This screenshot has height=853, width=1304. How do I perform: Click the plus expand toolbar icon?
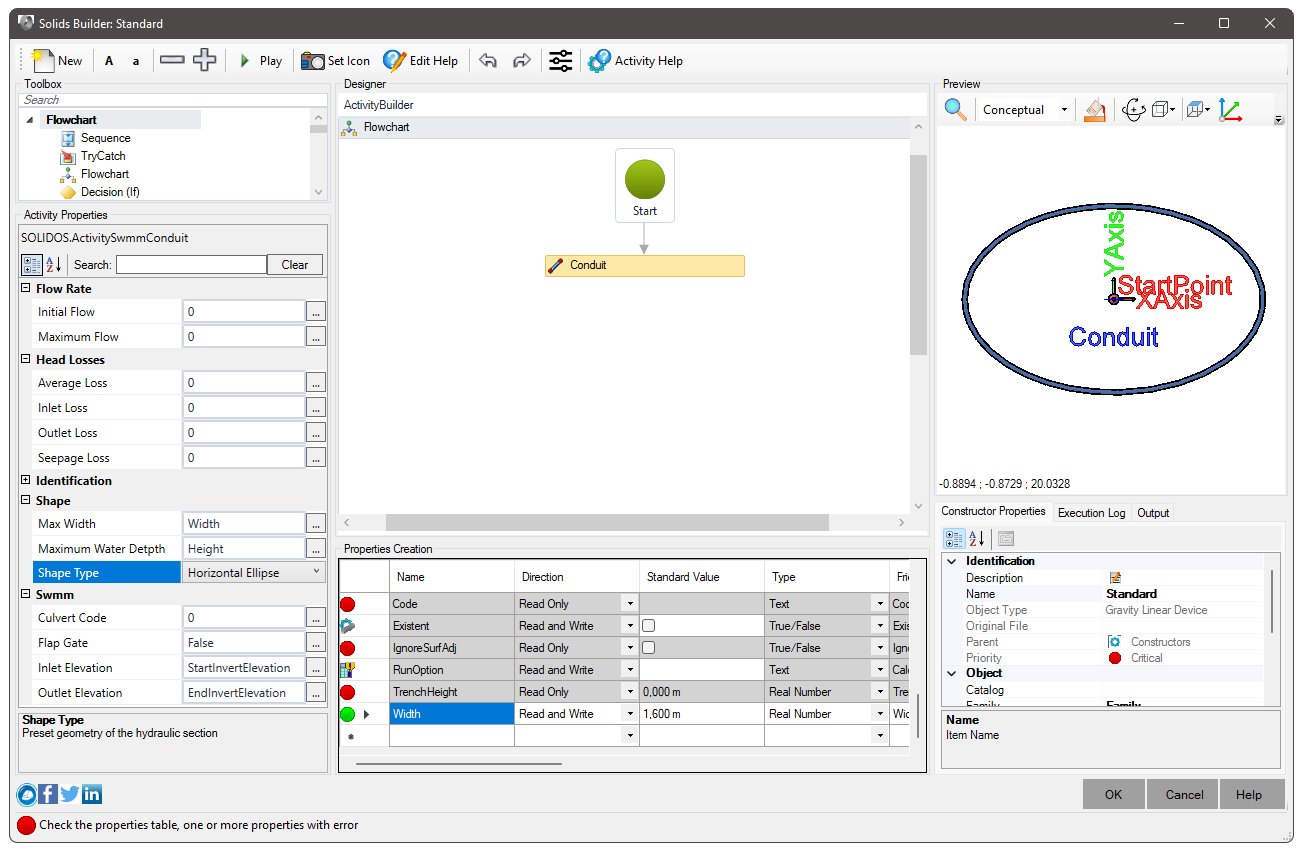pyautogui.click(x=204, y=60)
